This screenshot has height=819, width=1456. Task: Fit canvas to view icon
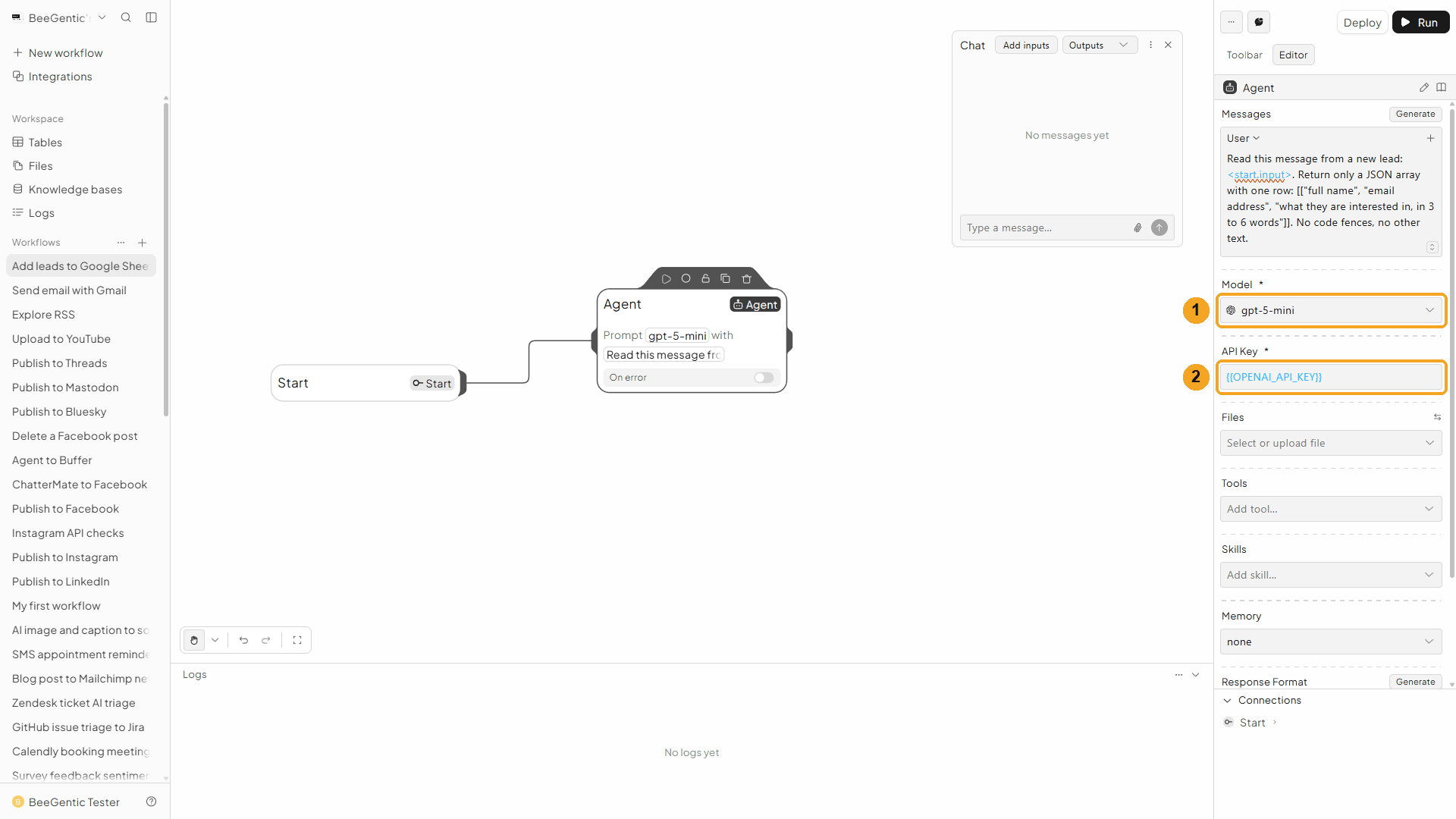pyautogui.click(x=297, y=640)
